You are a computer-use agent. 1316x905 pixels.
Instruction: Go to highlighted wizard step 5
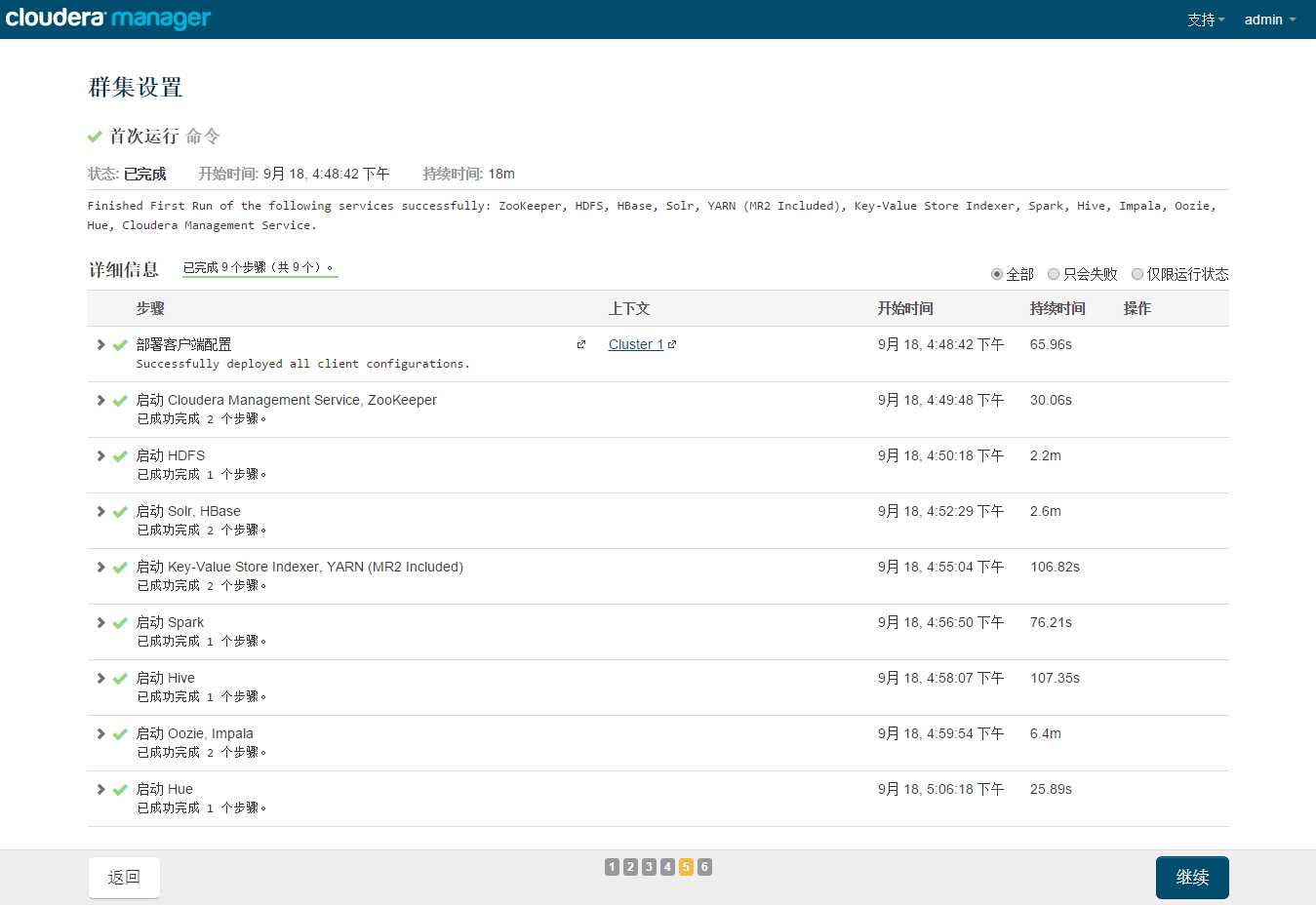(x=686, y=867)
